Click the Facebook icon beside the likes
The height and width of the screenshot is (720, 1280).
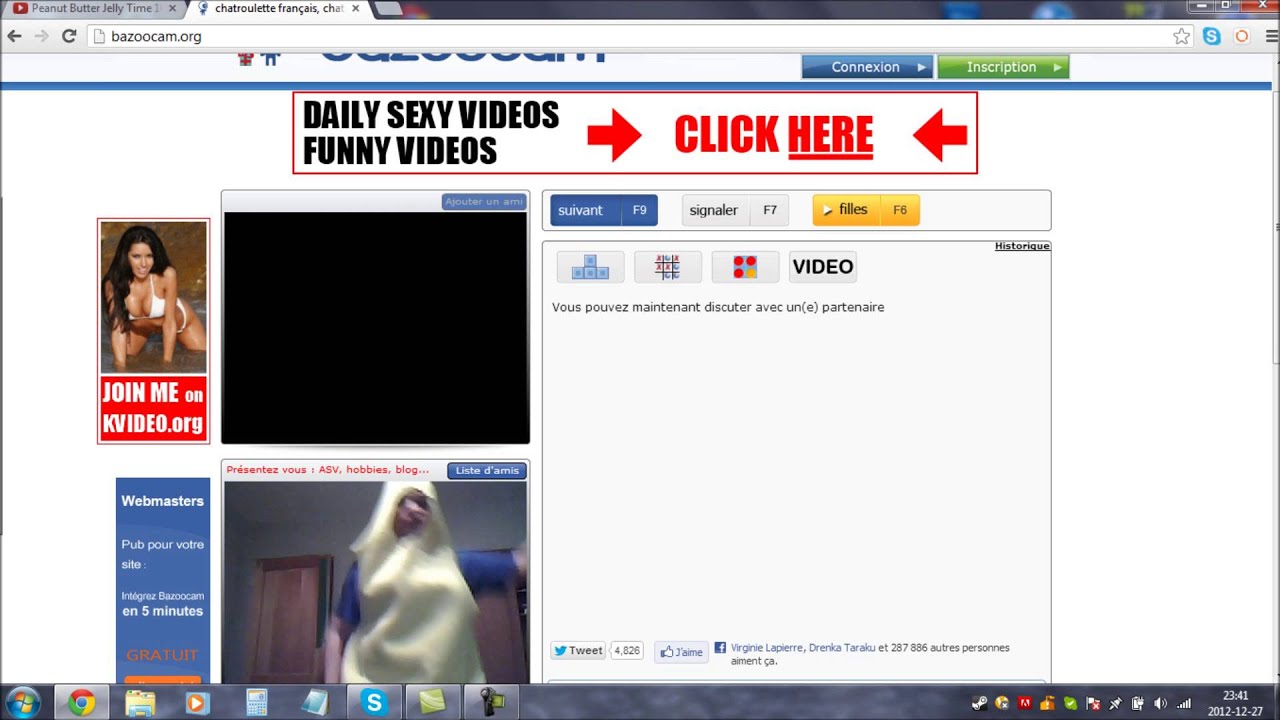720,648
